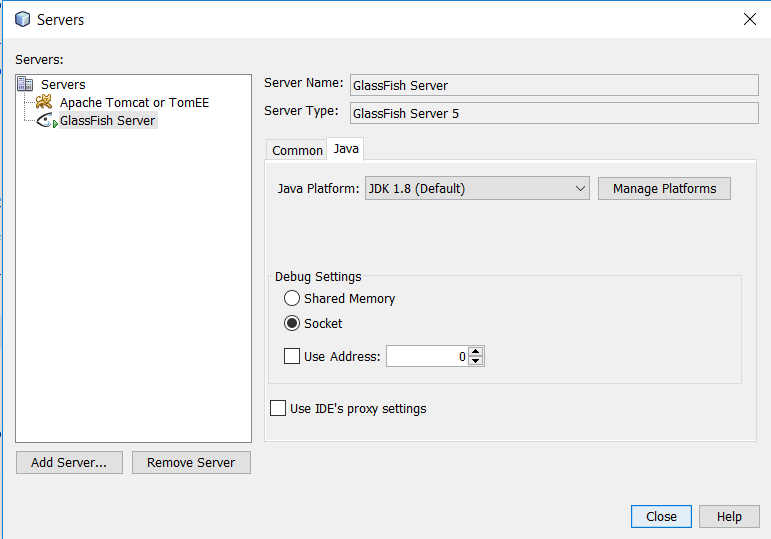This screenshot has width=771, height=539.
Task: Select GlassFish Server in the tree
Action: (x=108, y=120)
